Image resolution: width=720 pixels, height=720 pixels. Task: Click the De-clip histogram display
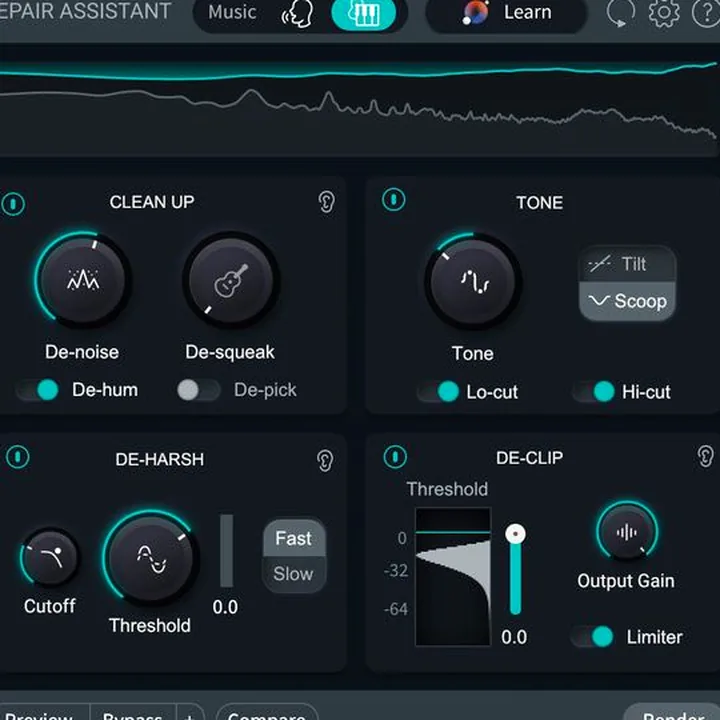coord(453,576)
